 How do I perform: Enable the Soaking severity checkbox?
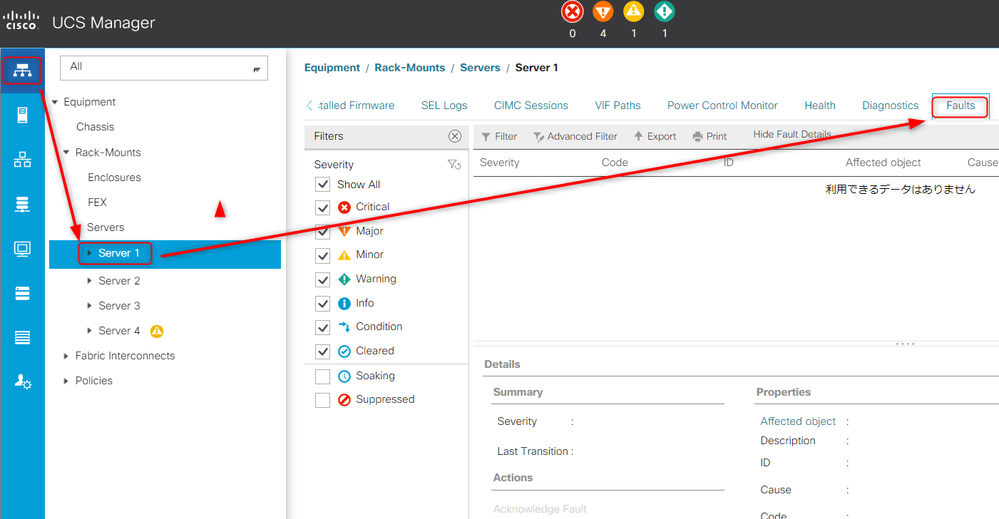coord(322,376)
